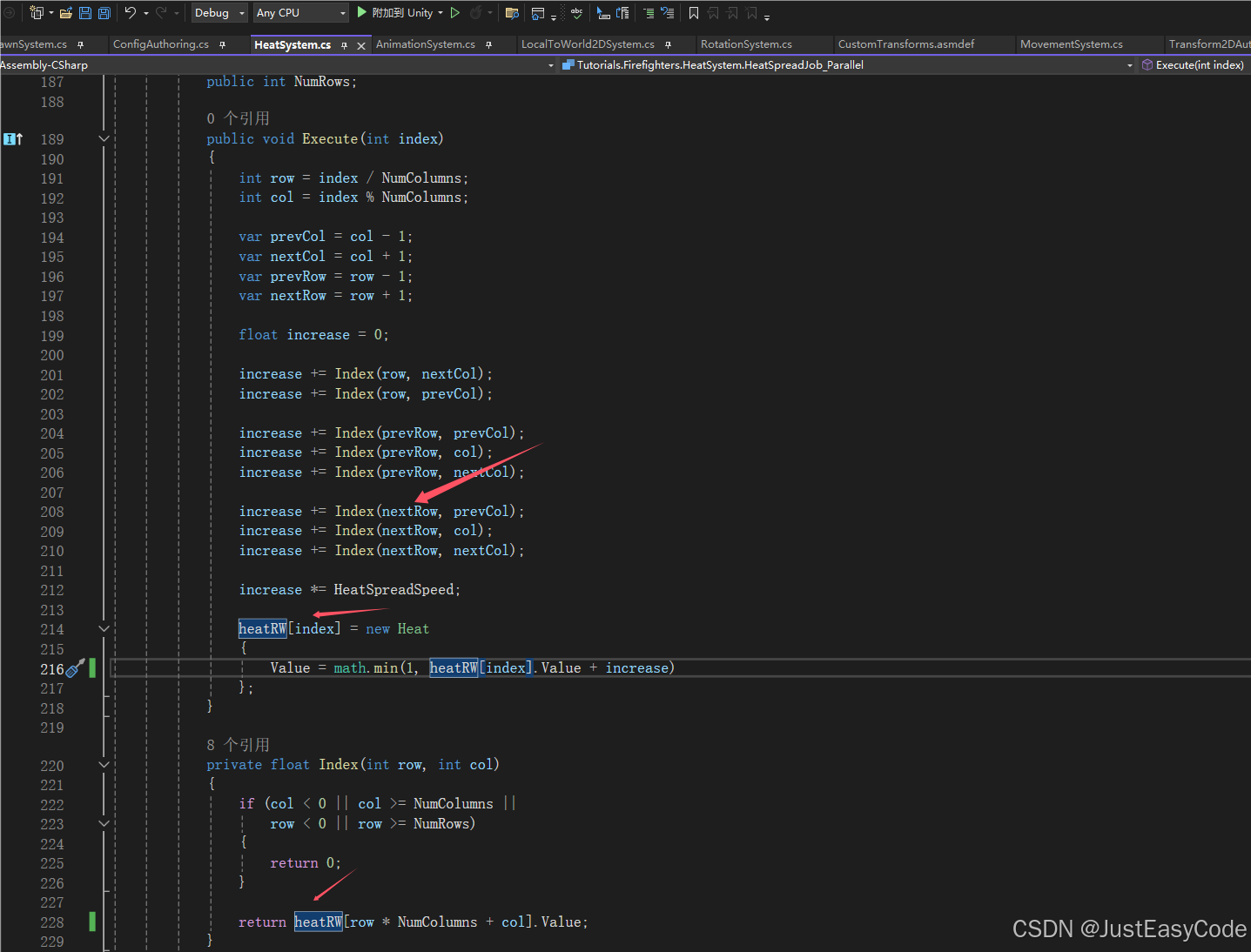Comment out selected lines icon
The height and width of the screenshot is (952, 1251).
(649, 12)
